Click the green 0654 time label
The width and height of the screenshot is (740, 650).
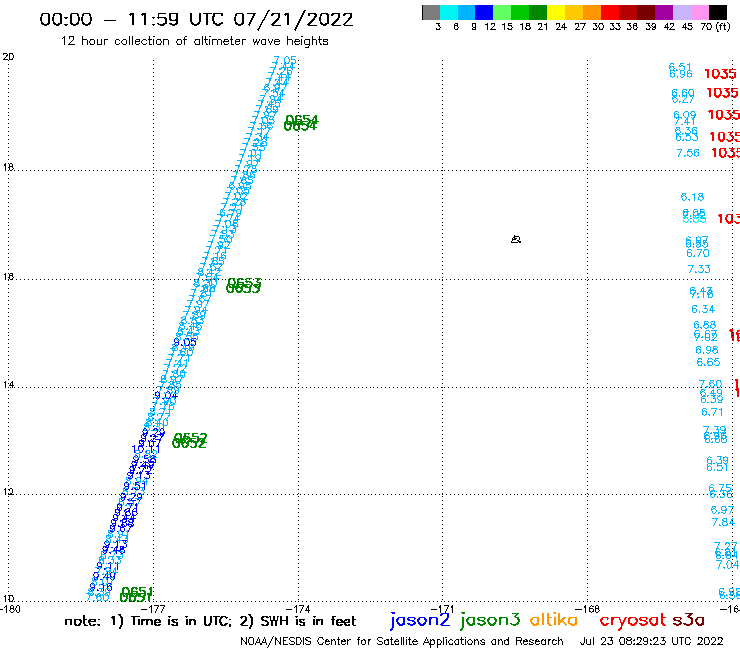click(x=301, y=123)
